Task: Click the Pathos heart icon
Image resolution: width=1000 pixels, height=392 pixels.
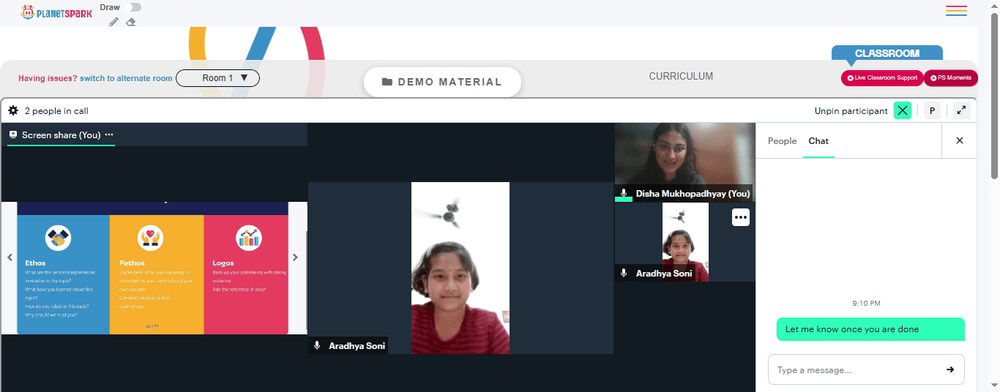Action: [151, 238]
